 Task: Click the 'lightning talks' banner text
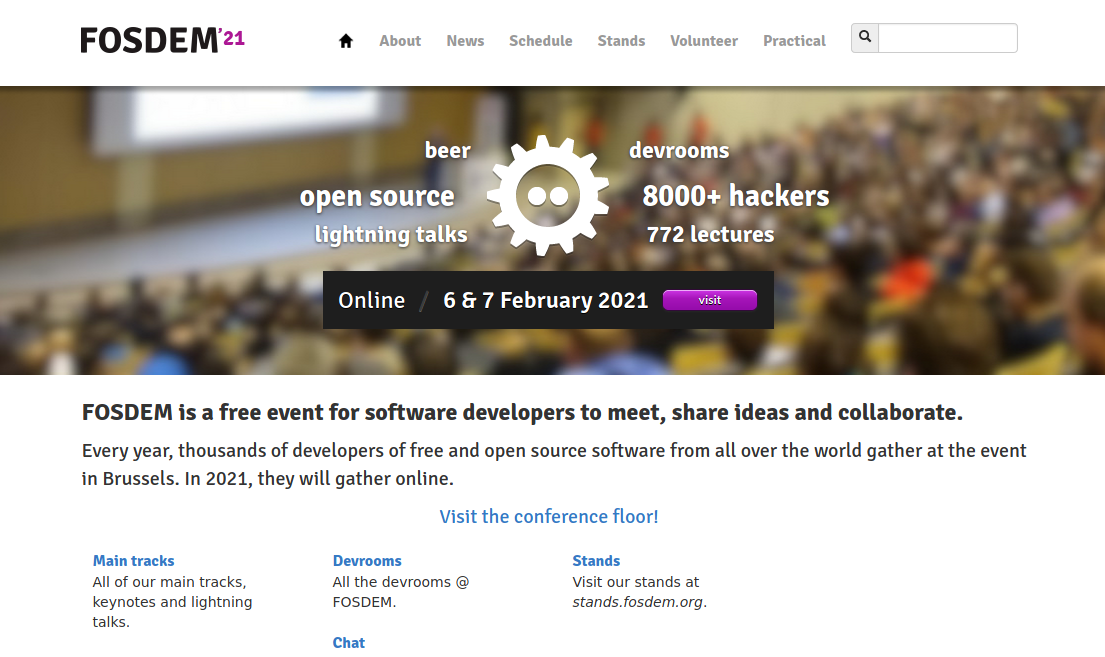[x=391, y=235]
